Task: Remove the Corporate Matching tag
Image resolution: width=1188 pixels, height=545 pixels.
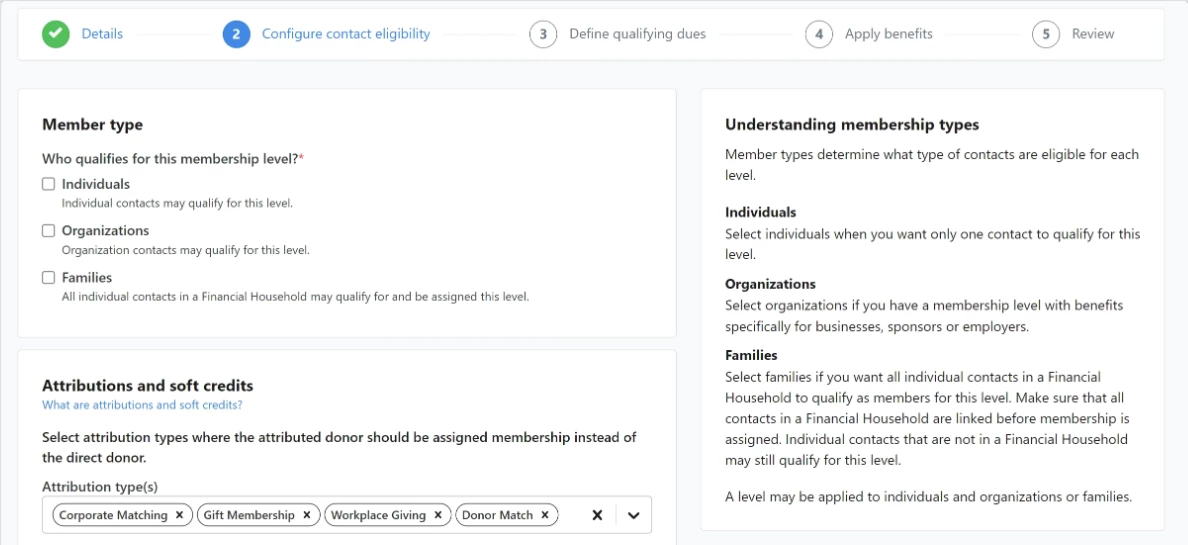Action: point(180,515)
